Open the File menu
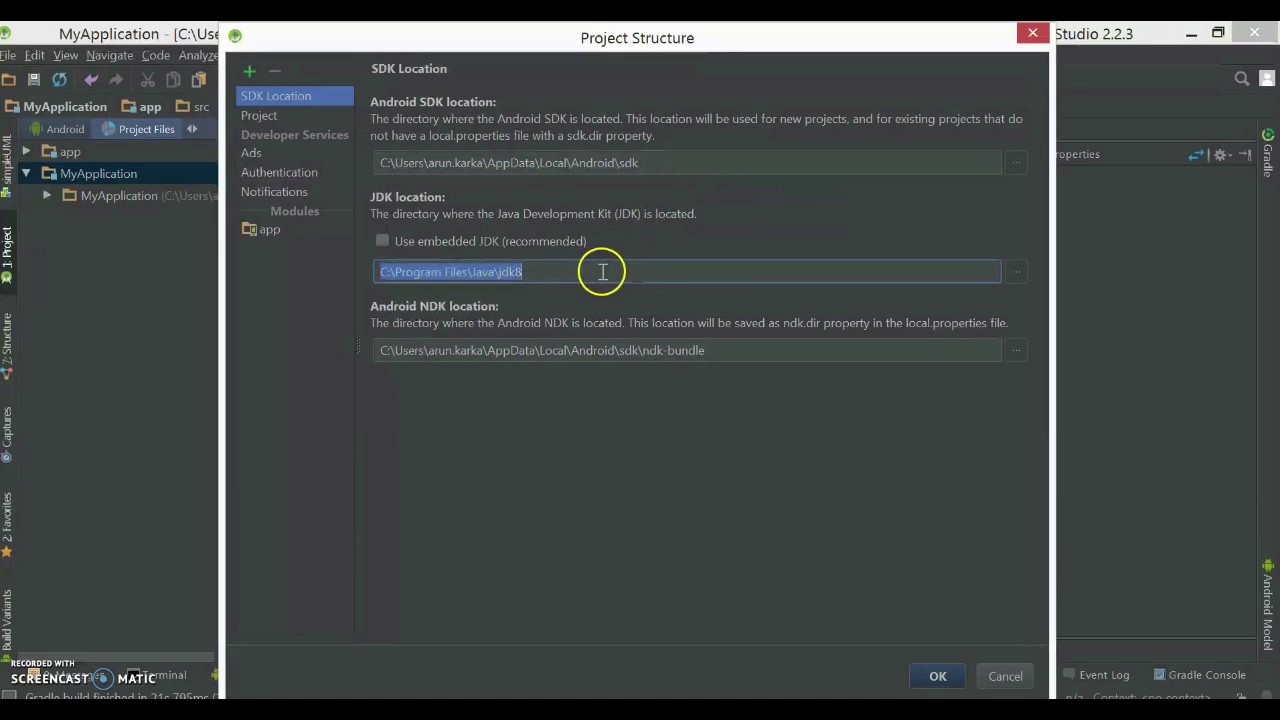The width and height of the screenshot is (1280, 720). click(x=7, y=56)
